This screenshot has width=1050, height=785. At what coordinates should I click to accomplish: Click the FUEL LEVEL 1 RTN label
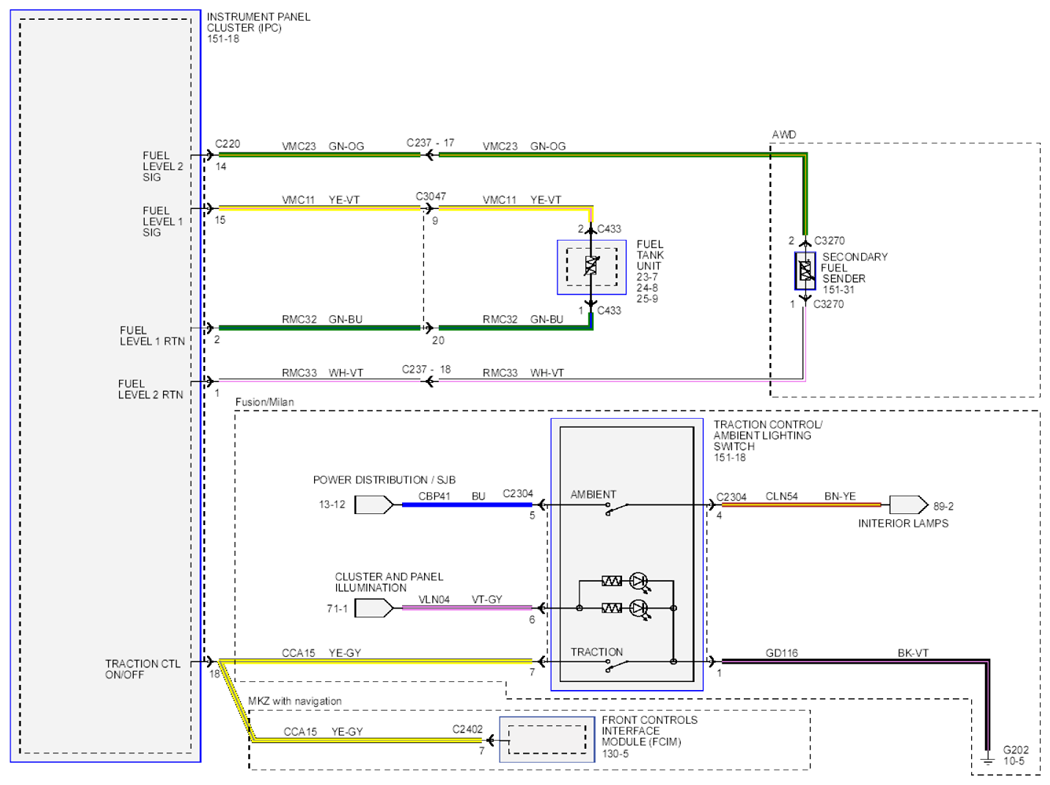(x=152, y=336)
